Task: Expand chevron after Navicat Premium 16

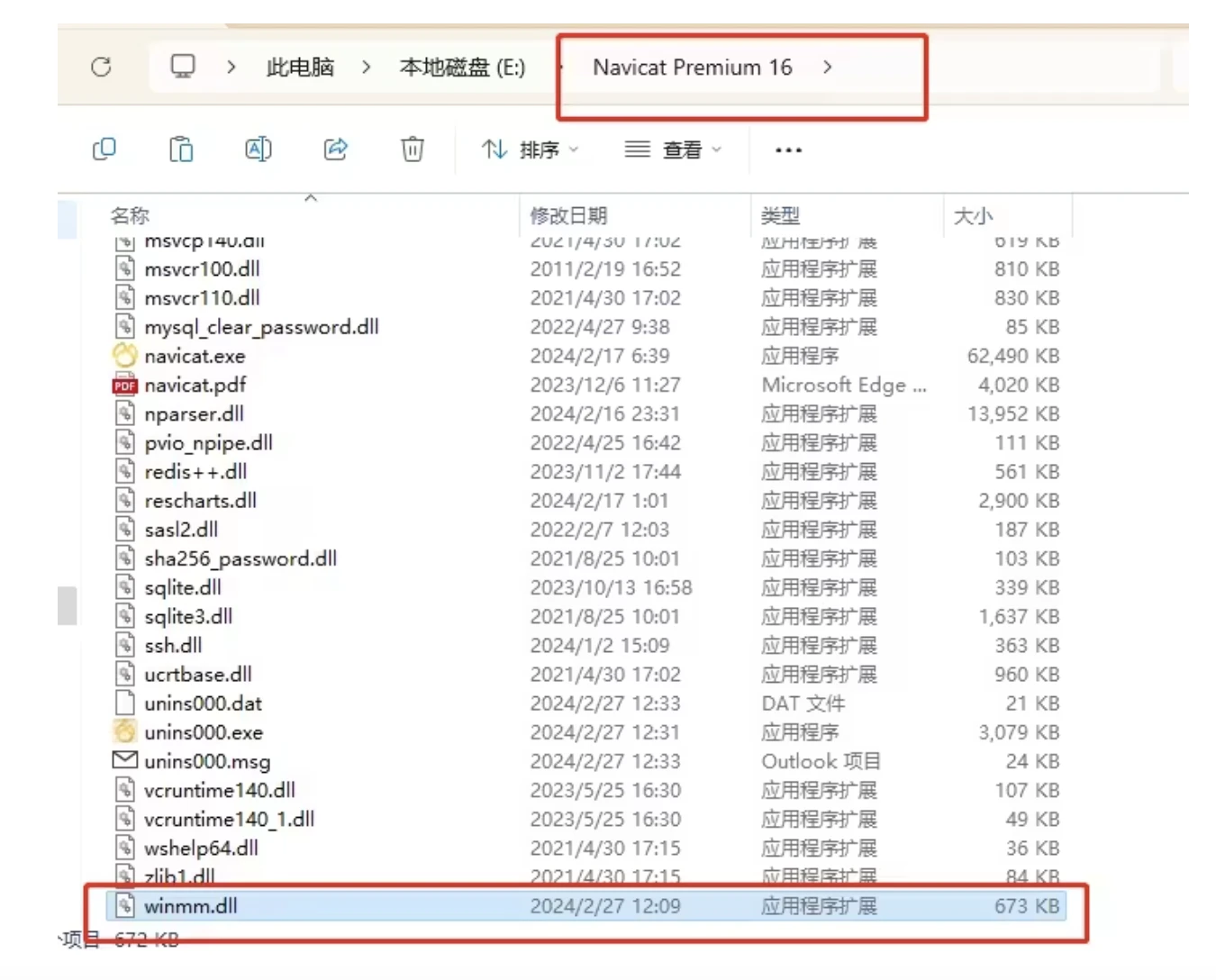Action: (x=827, y=67)
